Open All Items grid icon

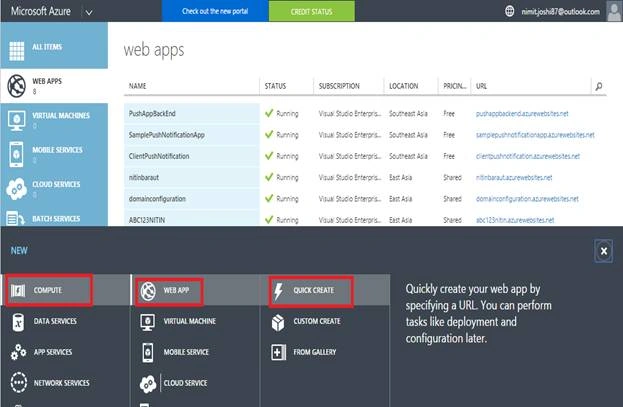(17, 50)
